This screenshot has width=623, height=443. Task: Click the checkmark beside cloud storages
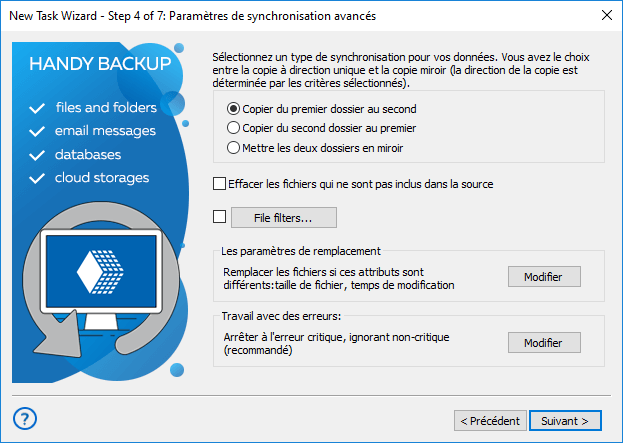tap(38, 178)
